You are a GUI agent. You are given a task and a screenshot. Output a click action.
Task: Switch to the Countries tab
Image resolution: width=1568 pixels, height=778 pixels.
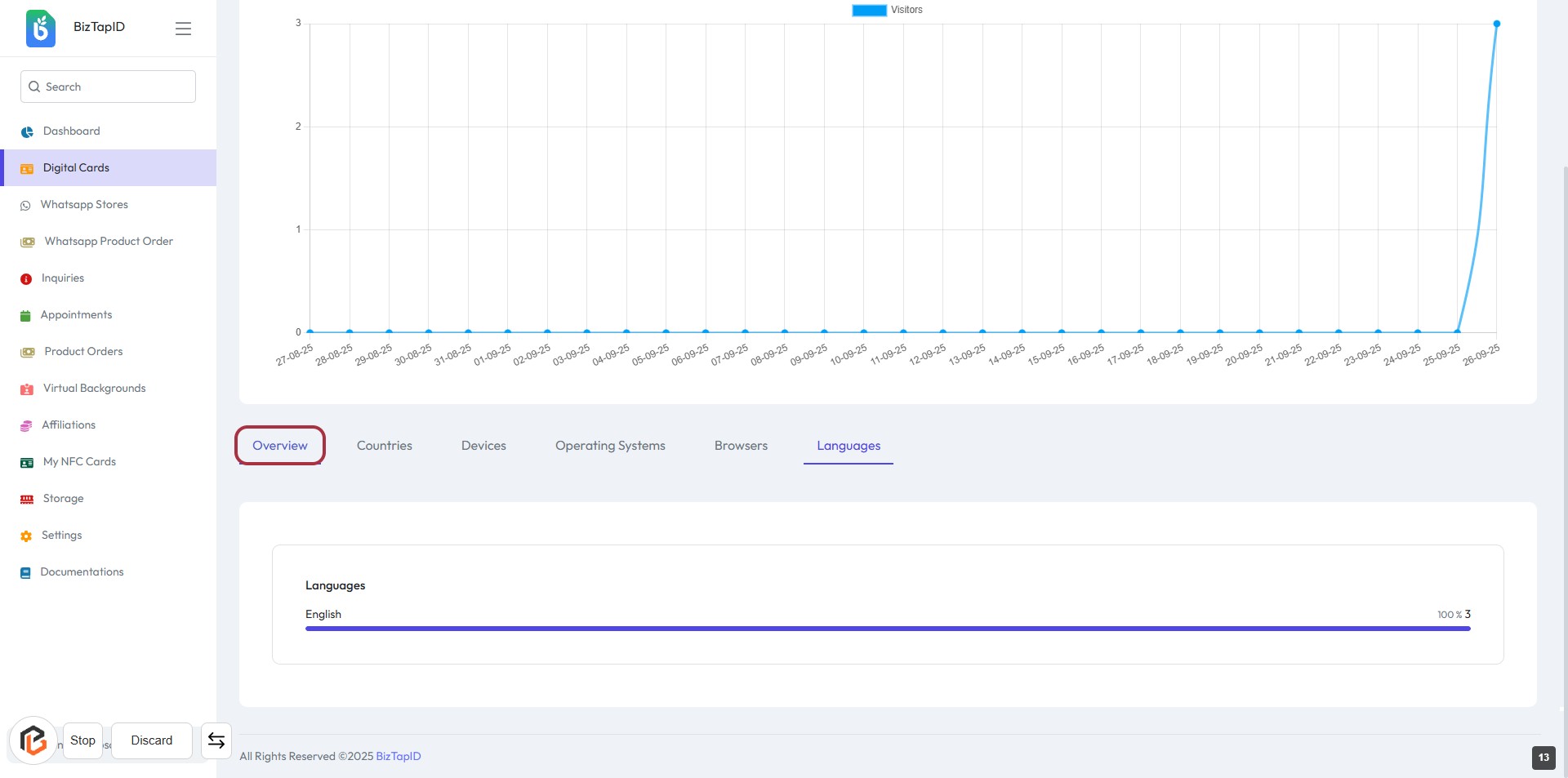point(384,446)
